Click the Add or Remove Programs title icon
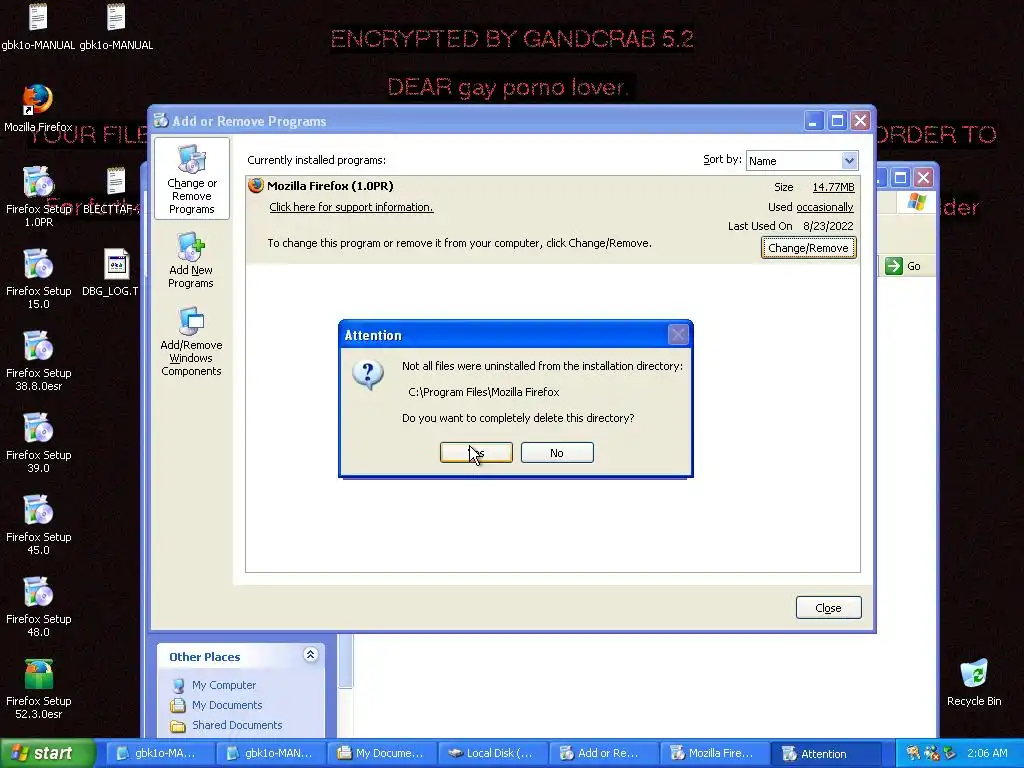1024x768 pixels. coord(161,120)
